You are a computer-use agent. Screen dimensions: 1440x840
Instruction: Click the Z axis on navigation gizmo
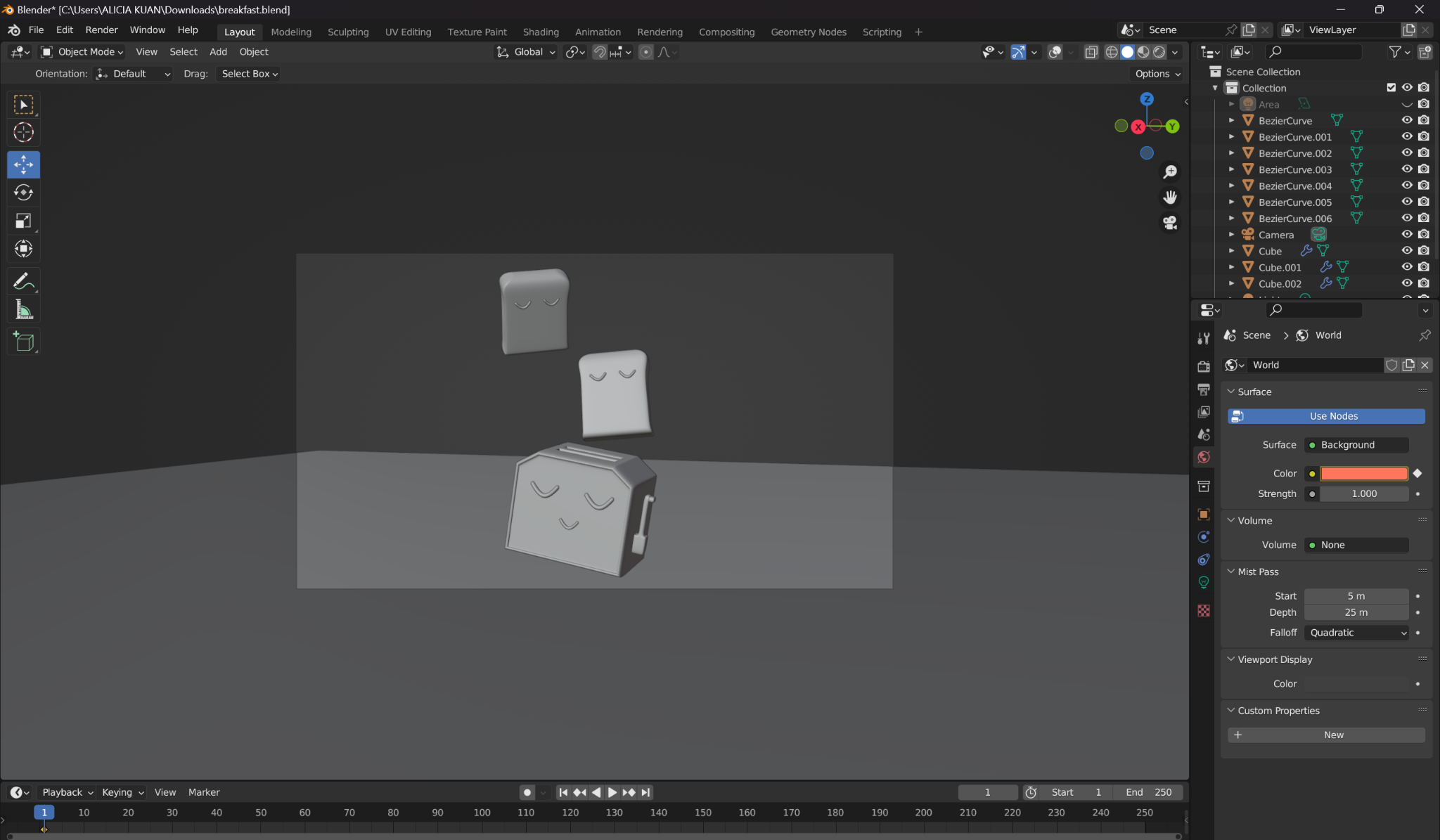click(x=1147, y=99)
